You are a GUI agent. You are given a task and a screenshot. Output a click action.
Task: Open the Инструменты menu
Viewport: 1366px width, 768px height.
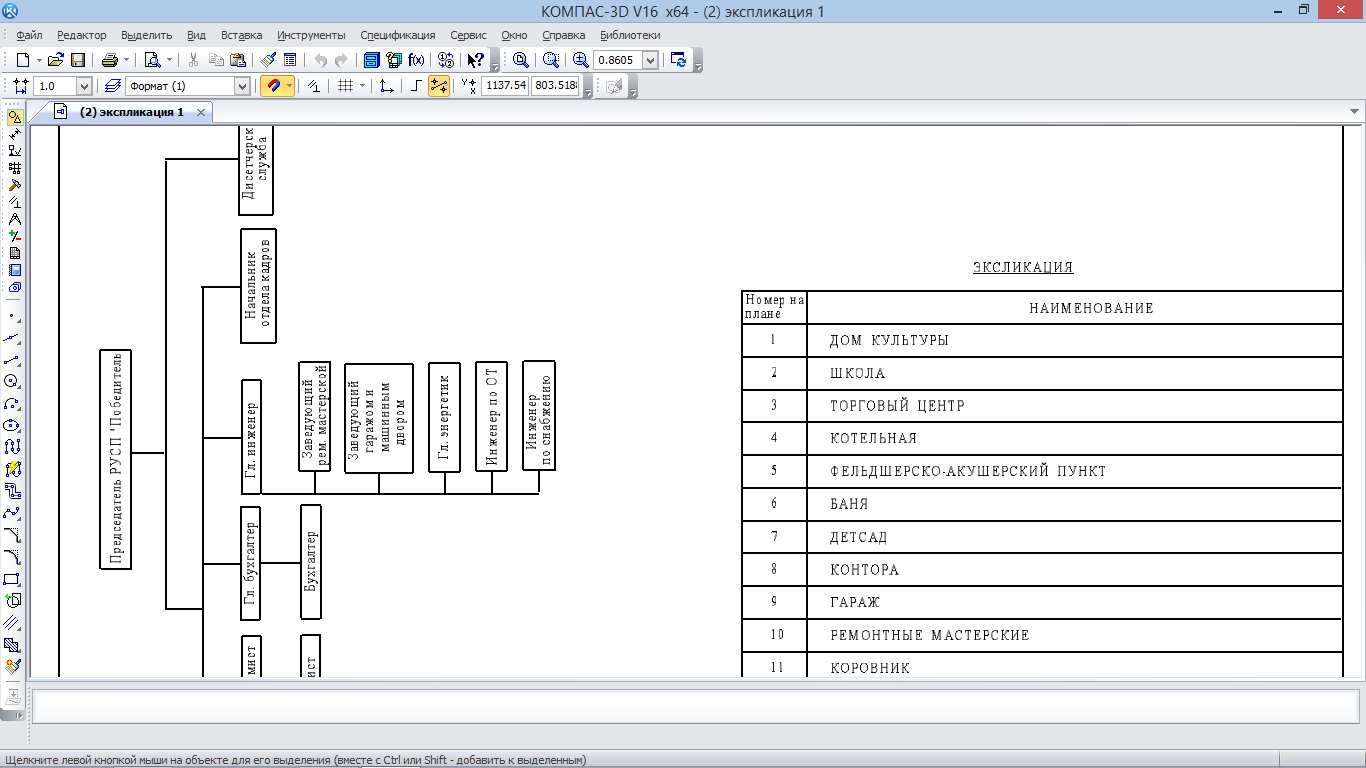[311, 35]
